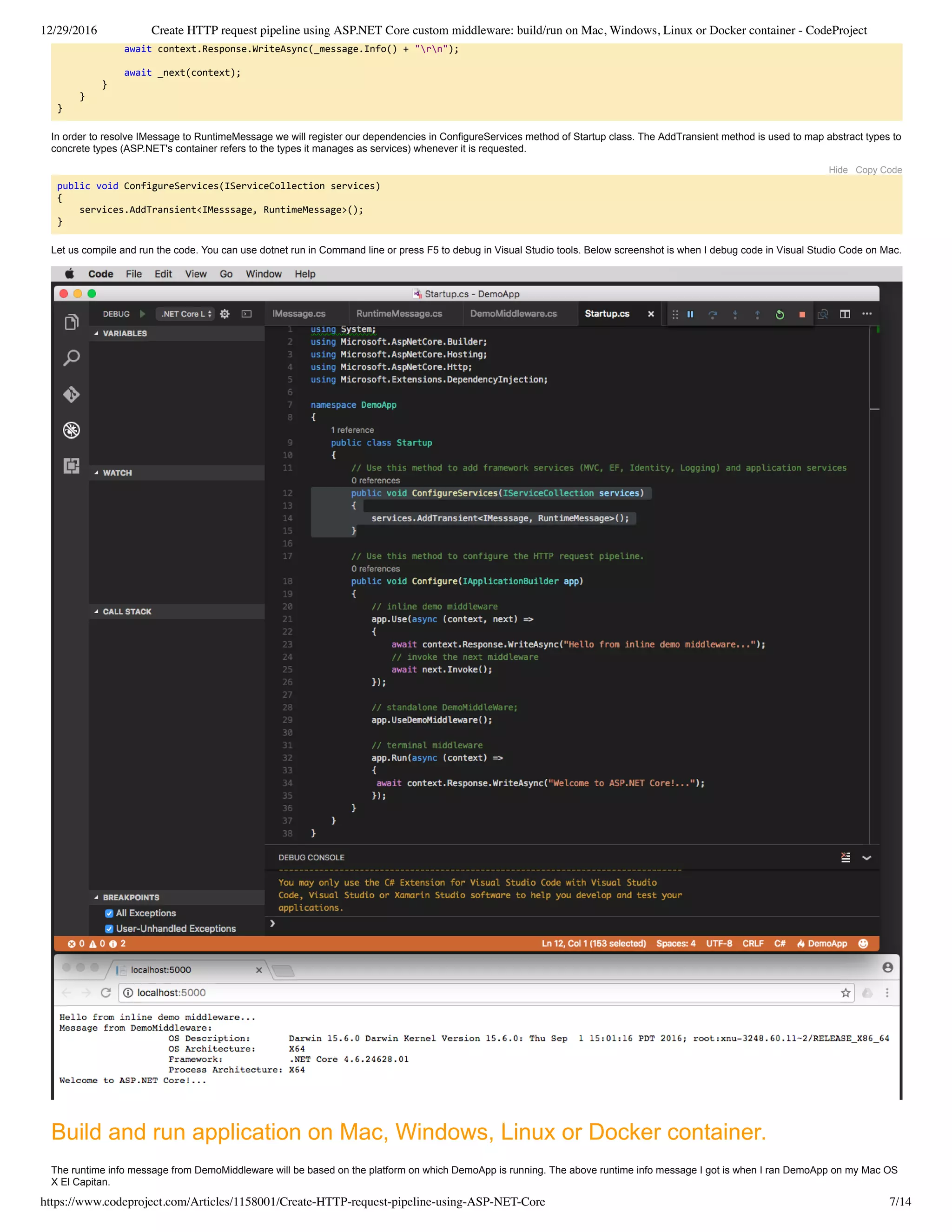Collapse the BREAKPOINTS section
This screenshot has height=1232, width=952.
point(177,897)
